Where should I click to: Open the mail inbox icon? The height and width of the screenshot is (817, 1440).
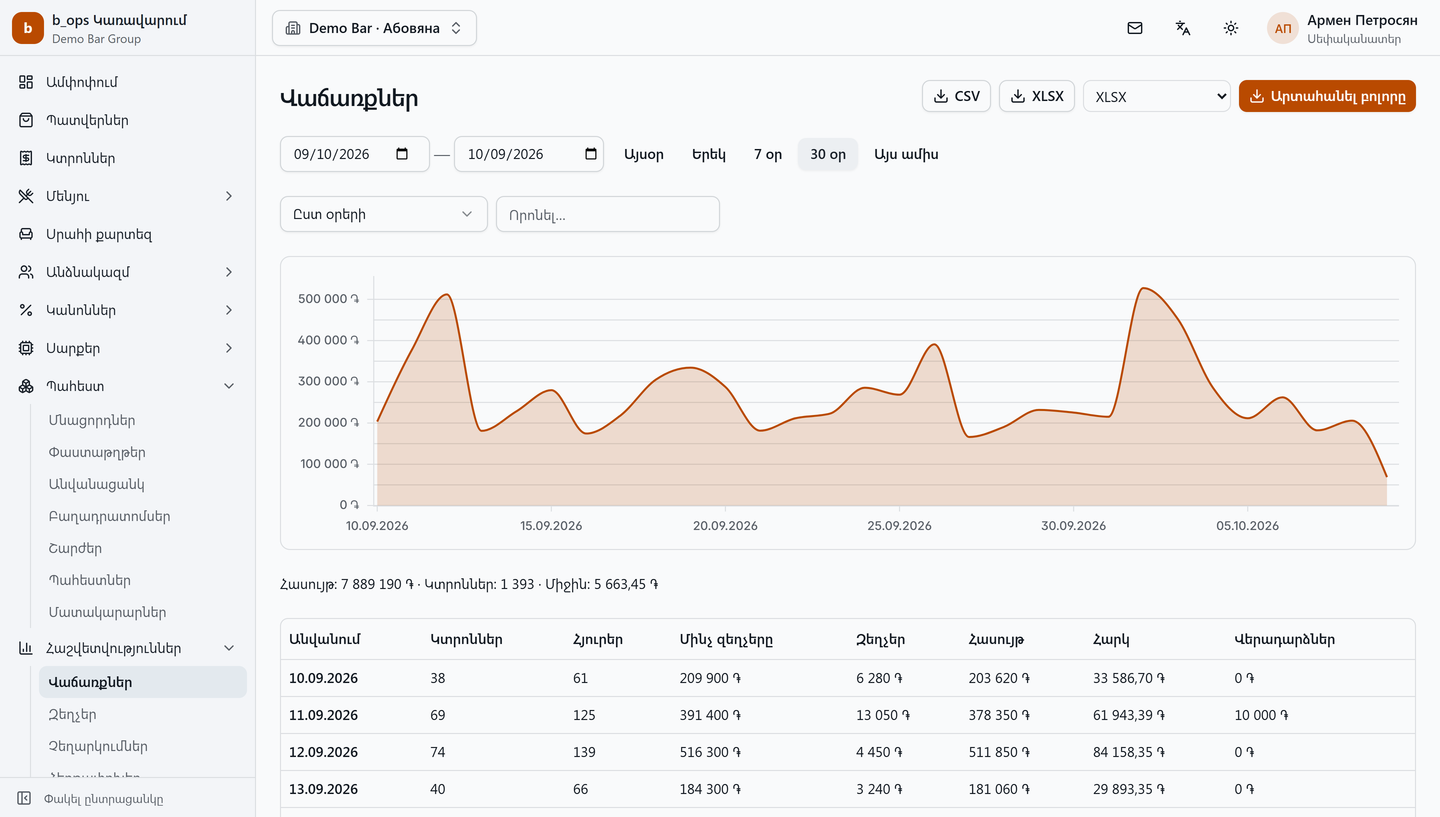tap(1135, 28)
